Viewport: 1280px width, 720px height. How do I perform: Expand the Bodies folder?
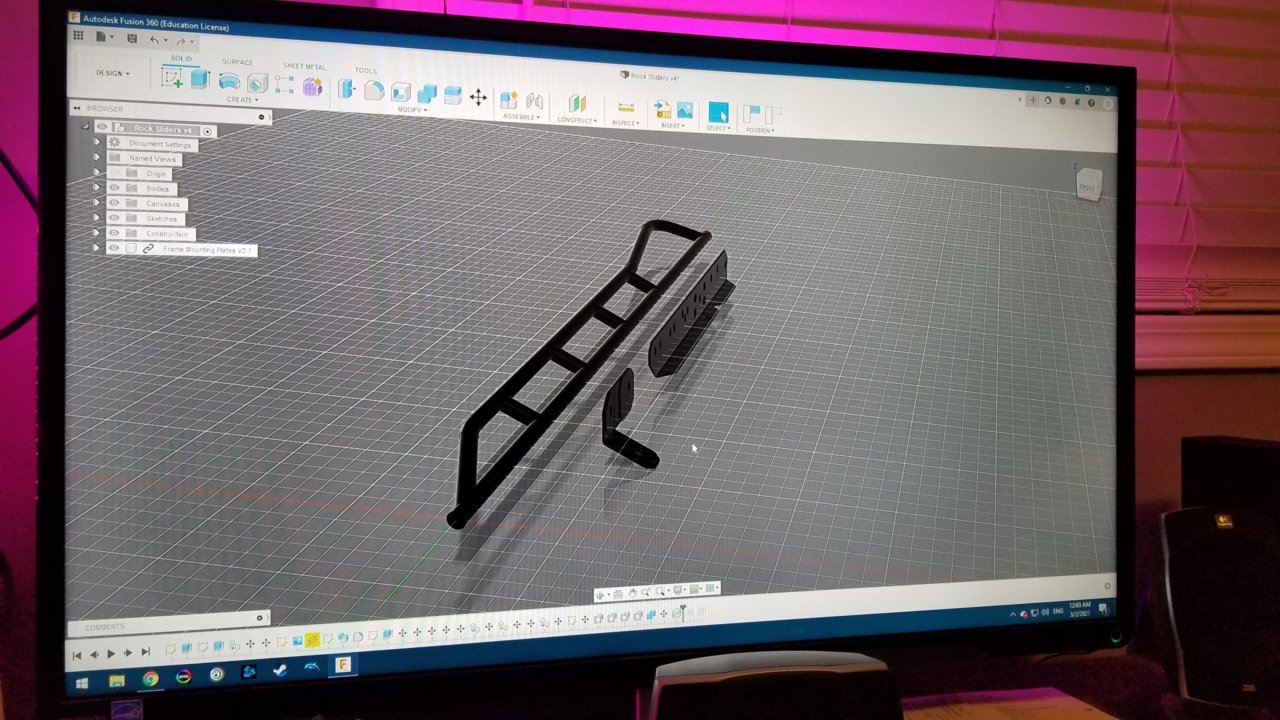97,188
